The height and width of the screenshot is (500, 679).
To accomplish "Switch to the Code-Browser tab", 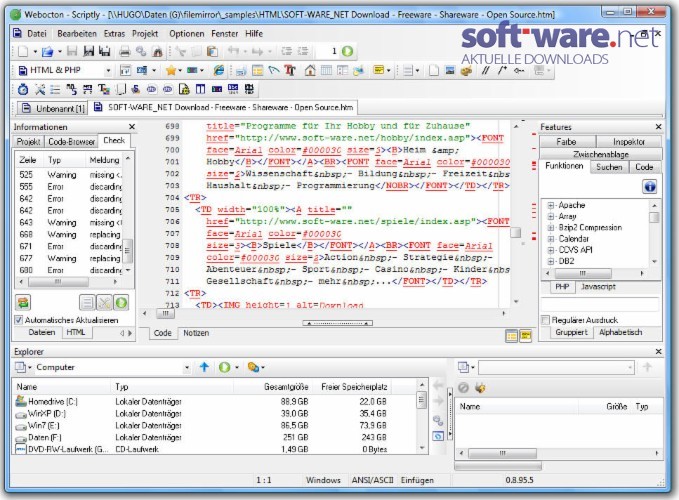I will (x=71, y=142).
